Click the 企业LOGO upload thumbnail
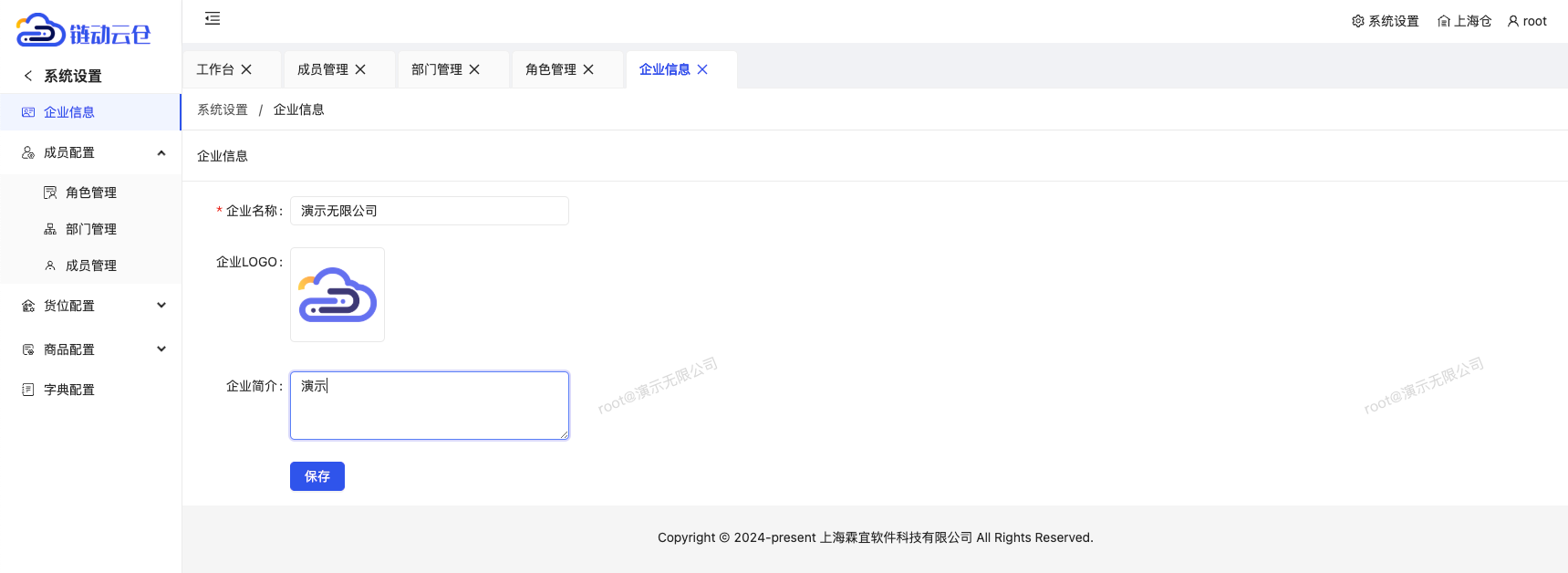This screenshot has width=1568, height=573. 337,295
